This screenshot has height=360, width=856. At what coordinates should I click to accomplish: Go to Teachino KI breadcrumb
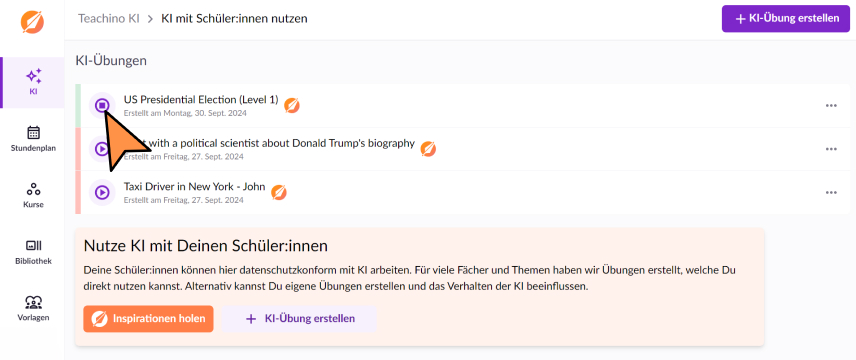[109, 19]
